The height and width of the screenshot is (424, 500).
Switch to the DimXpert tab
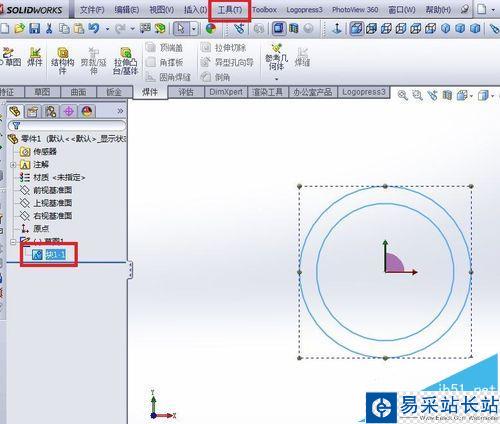click(x=226, y=92)
